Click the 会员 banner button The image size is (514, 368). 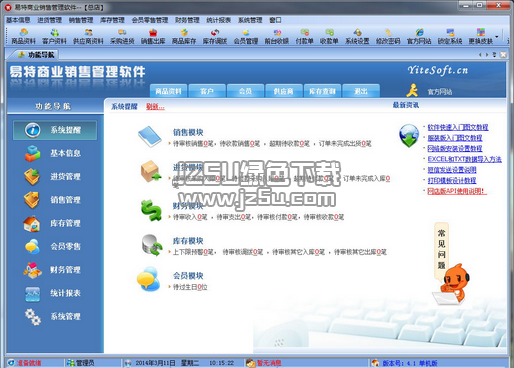[246, 91]
